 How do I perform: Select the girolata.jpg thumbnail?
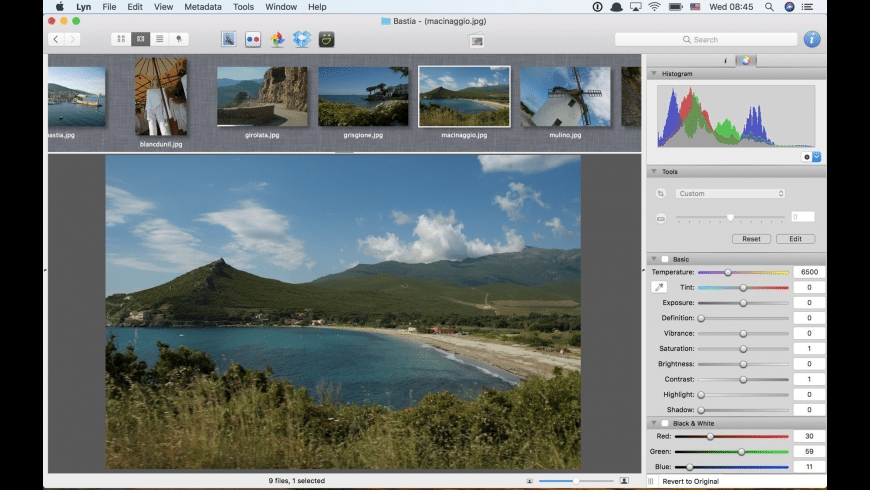pos(262,97)
